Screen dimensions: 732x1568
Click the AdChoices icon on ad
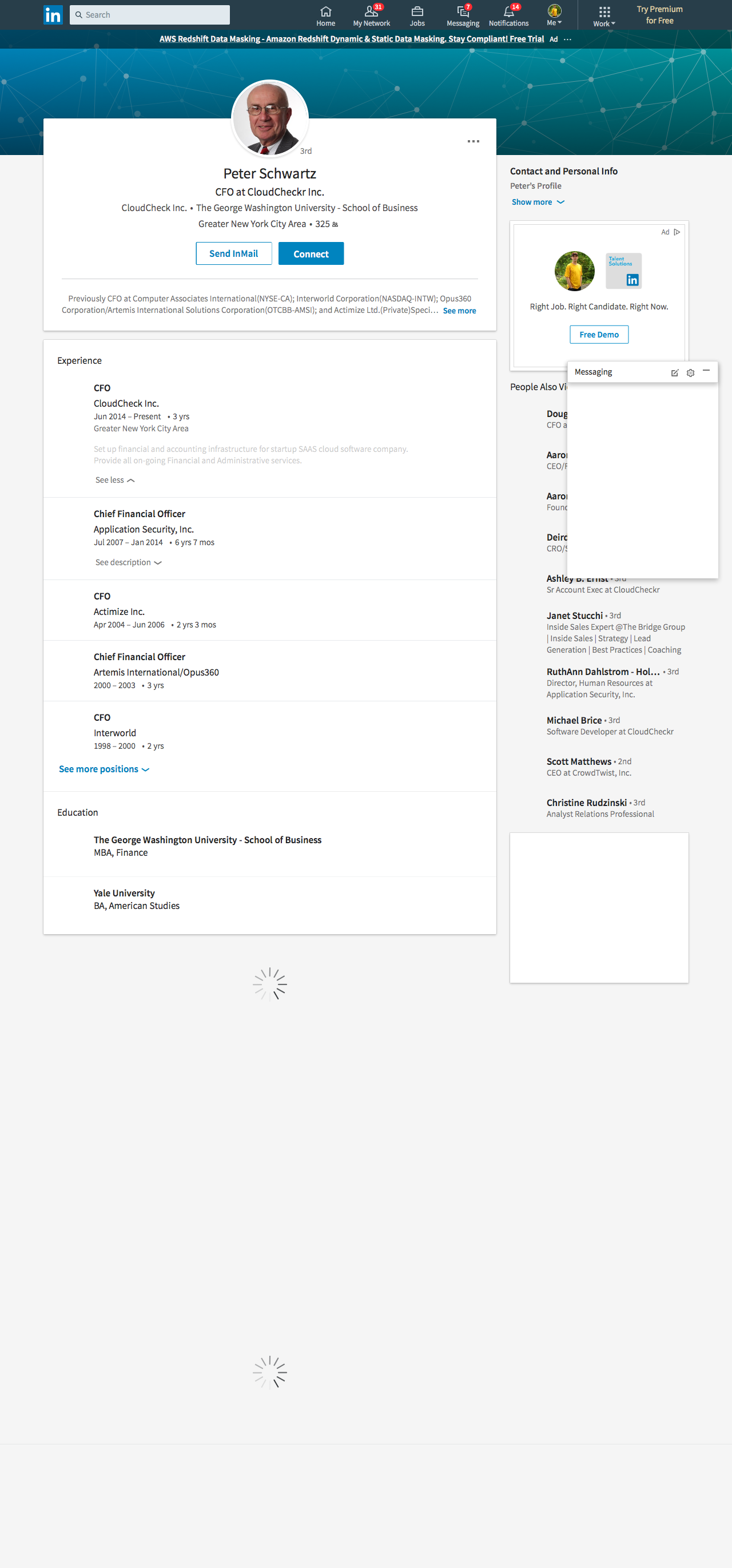click(x=677, y=232)
